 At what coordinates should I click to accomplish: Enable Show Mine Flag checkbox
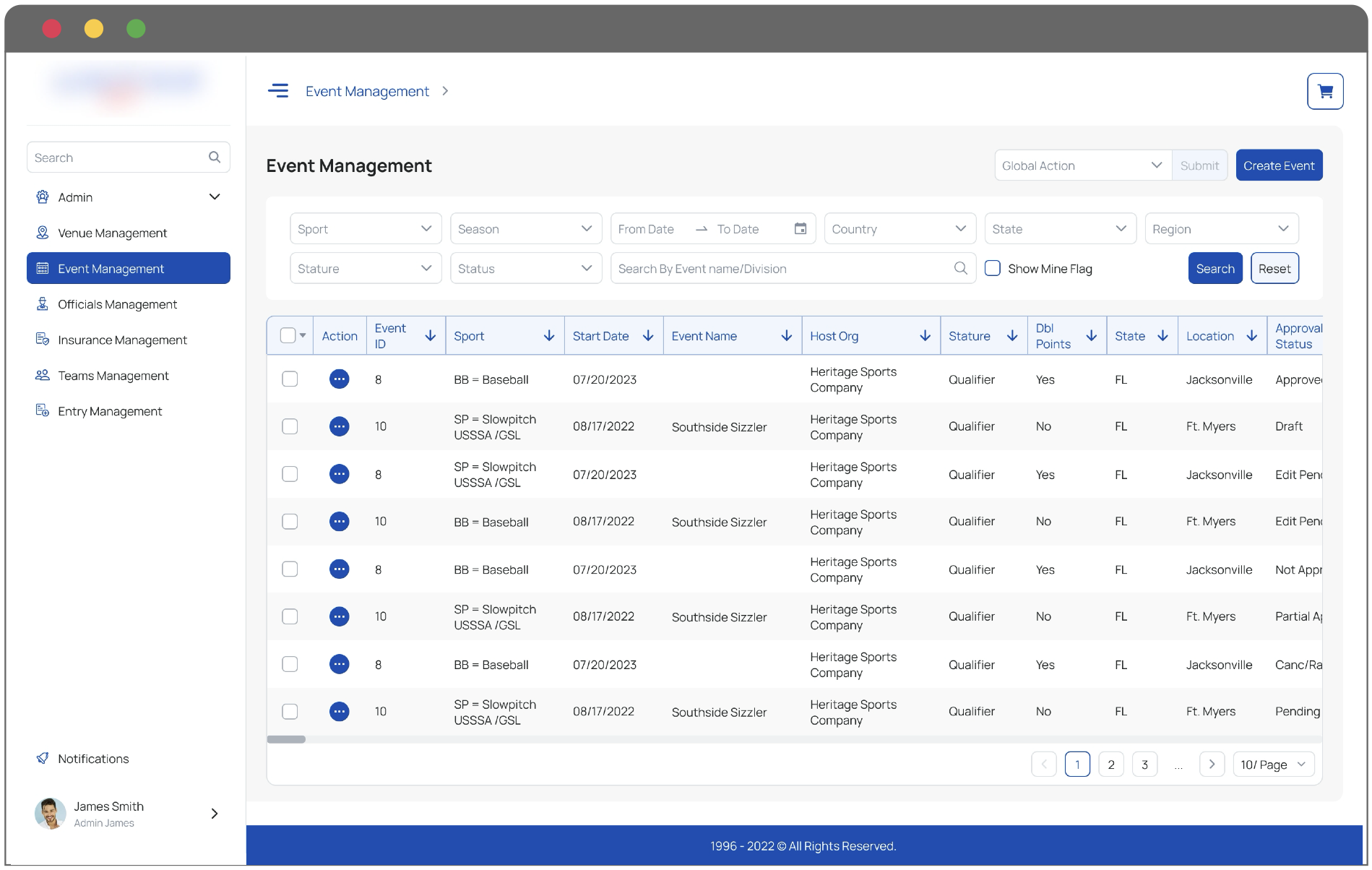tap(993, 268)
